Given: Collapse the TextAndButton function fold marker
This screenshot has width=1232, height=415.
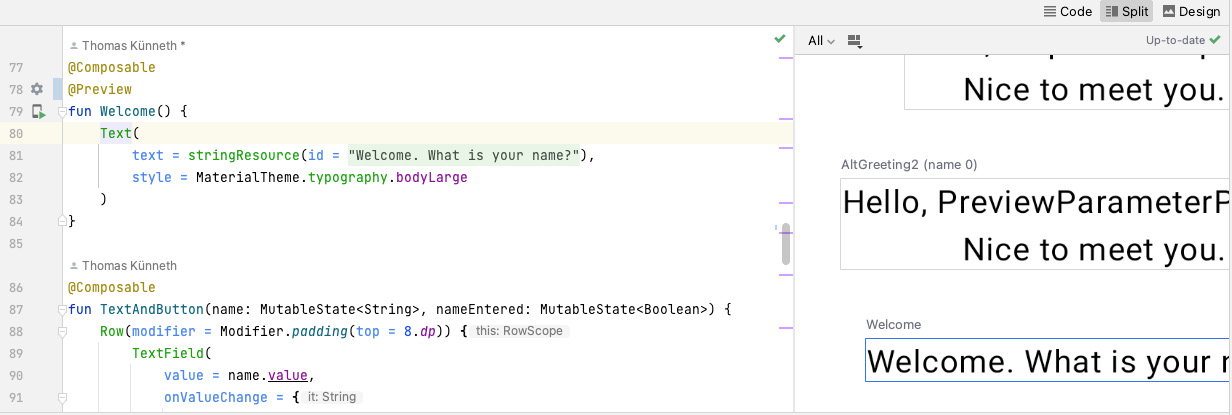Looking at the screenshot, I should 62,310.
